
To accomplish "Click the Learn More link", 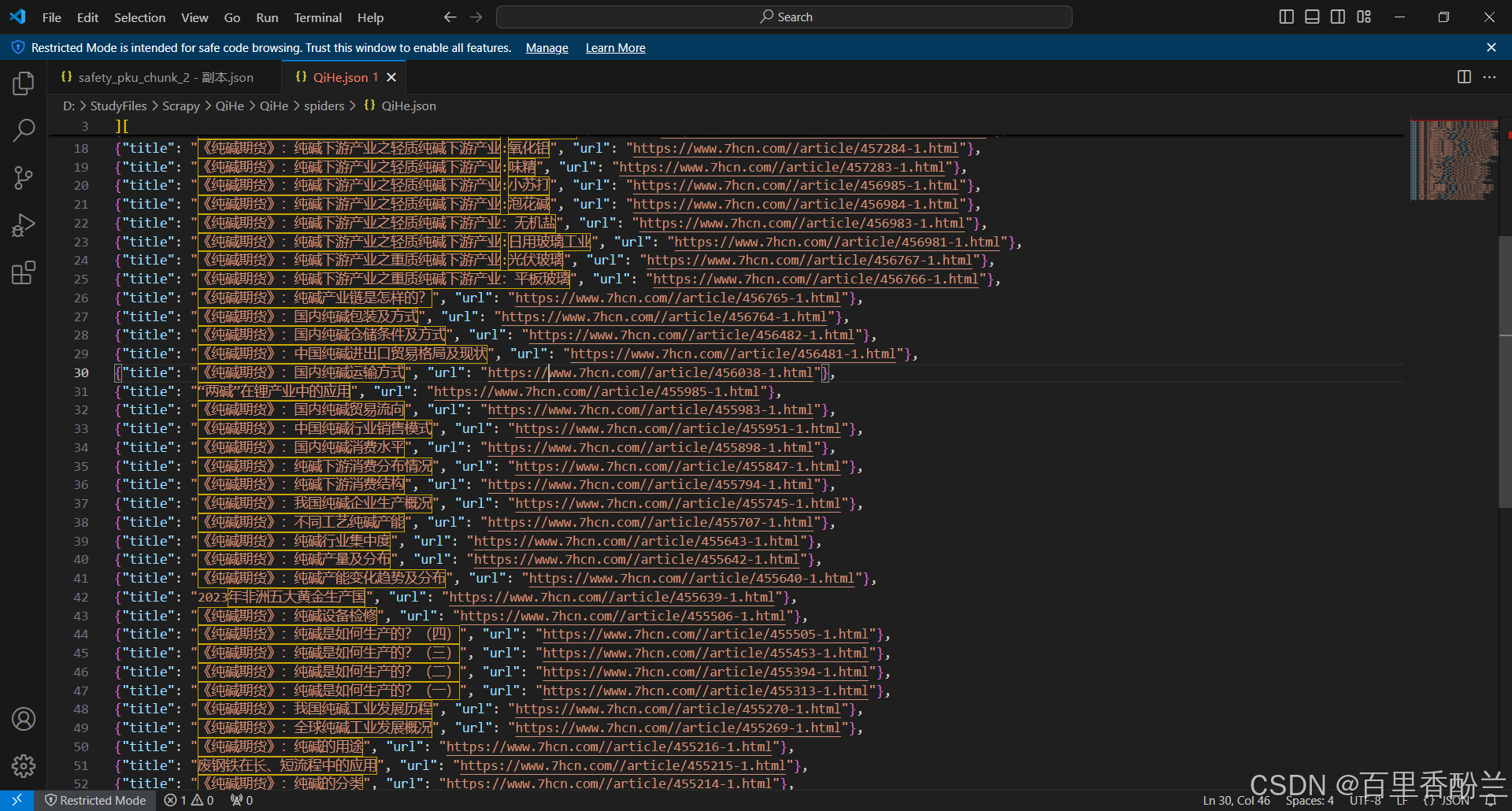I will (616, 48).
